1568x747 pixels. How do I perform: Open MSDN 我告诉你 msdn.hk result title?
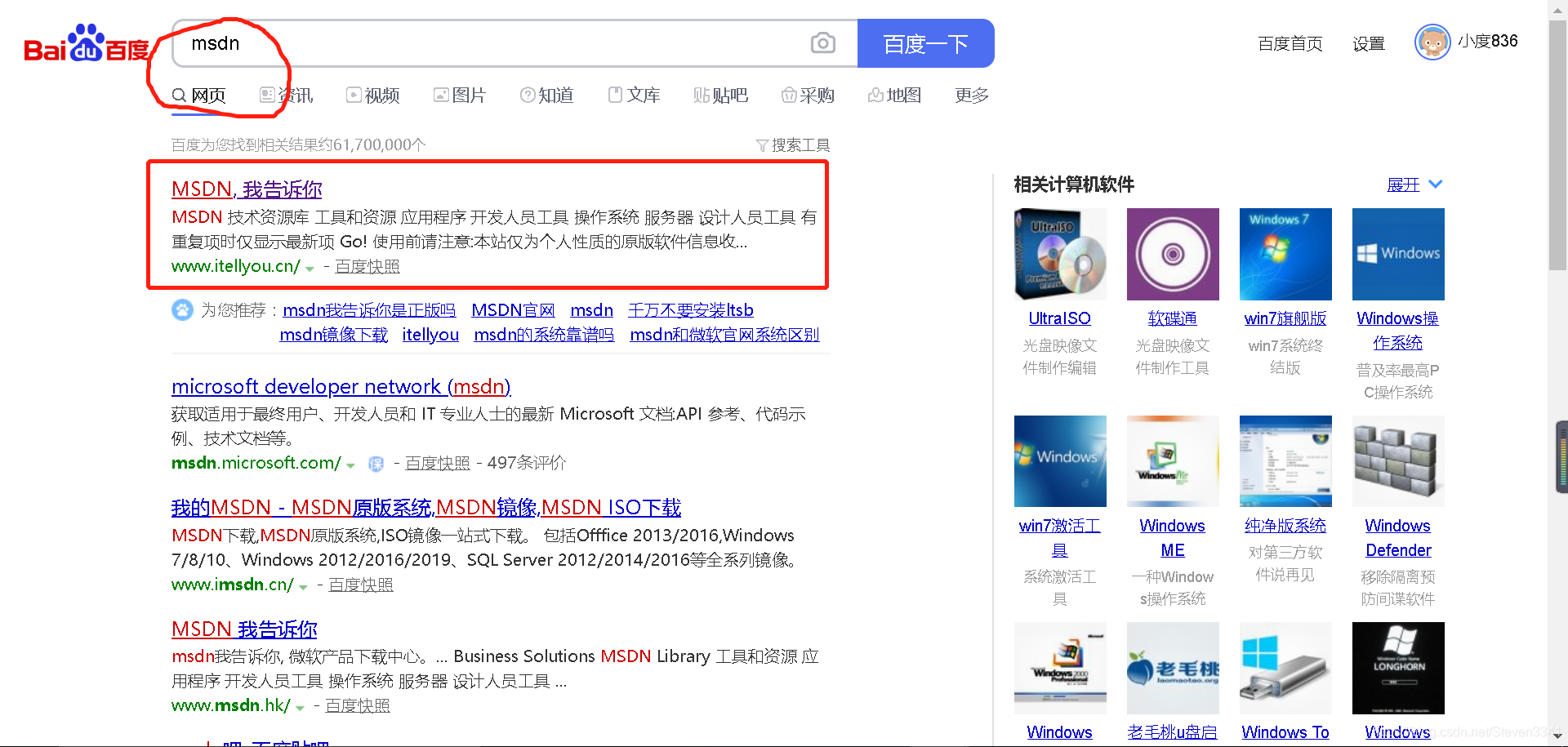[x=244, y=629]
